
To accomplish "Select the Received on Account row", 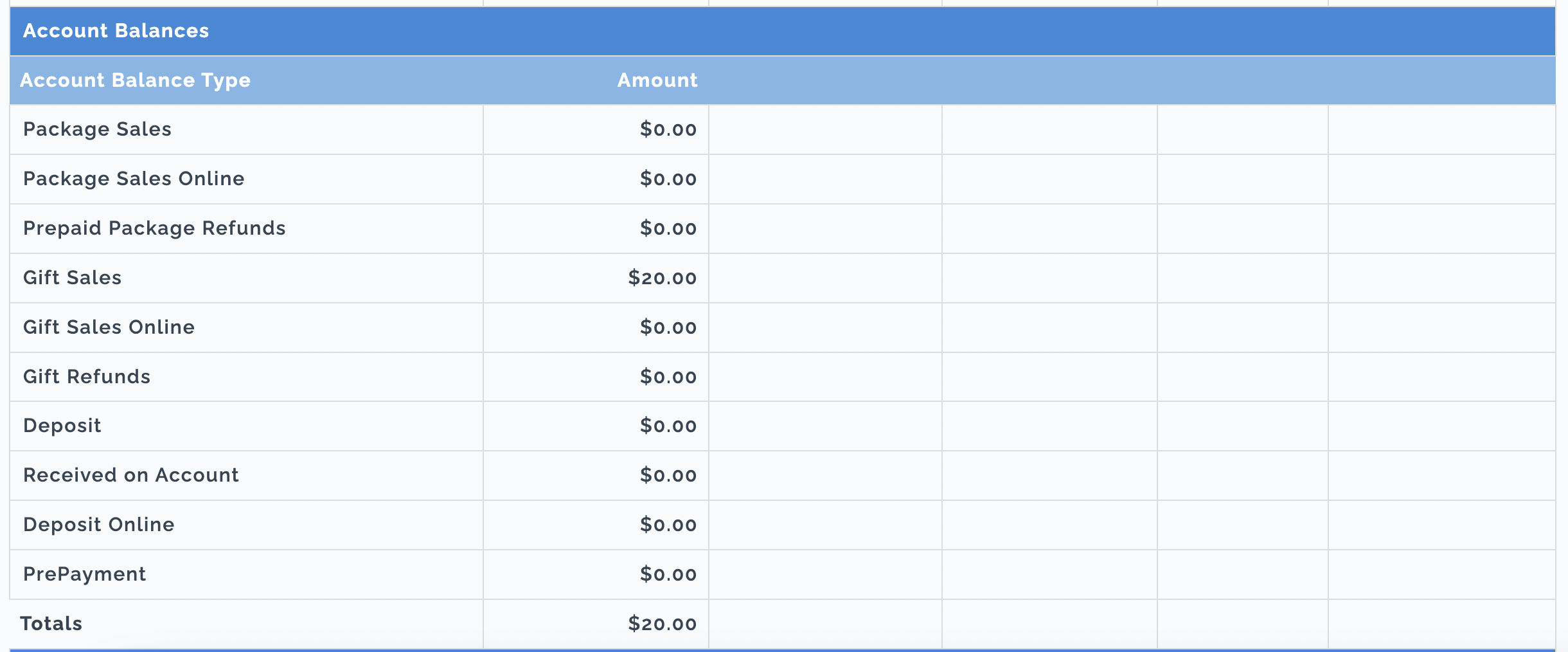I will [783, 475].
